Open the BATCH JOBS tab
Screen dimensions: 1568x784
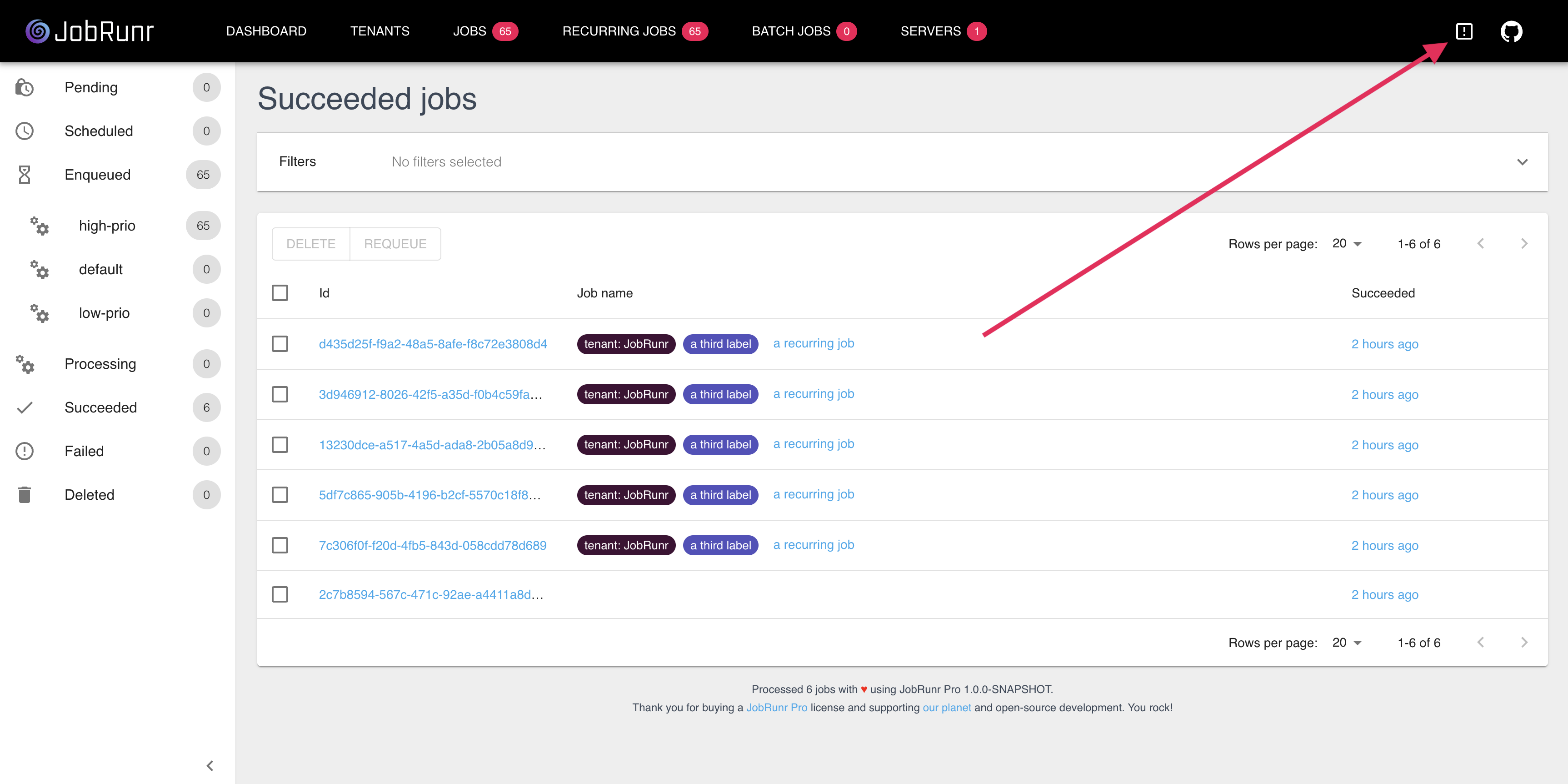pos(795,31)
